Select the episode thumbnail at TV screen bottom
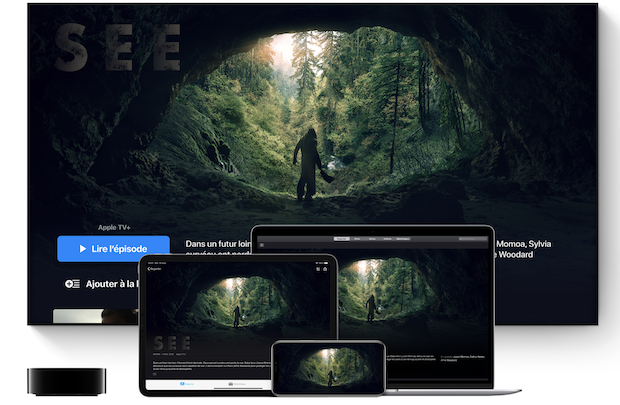This screenshot has width=620, height=405. click(x=82, y=316)
